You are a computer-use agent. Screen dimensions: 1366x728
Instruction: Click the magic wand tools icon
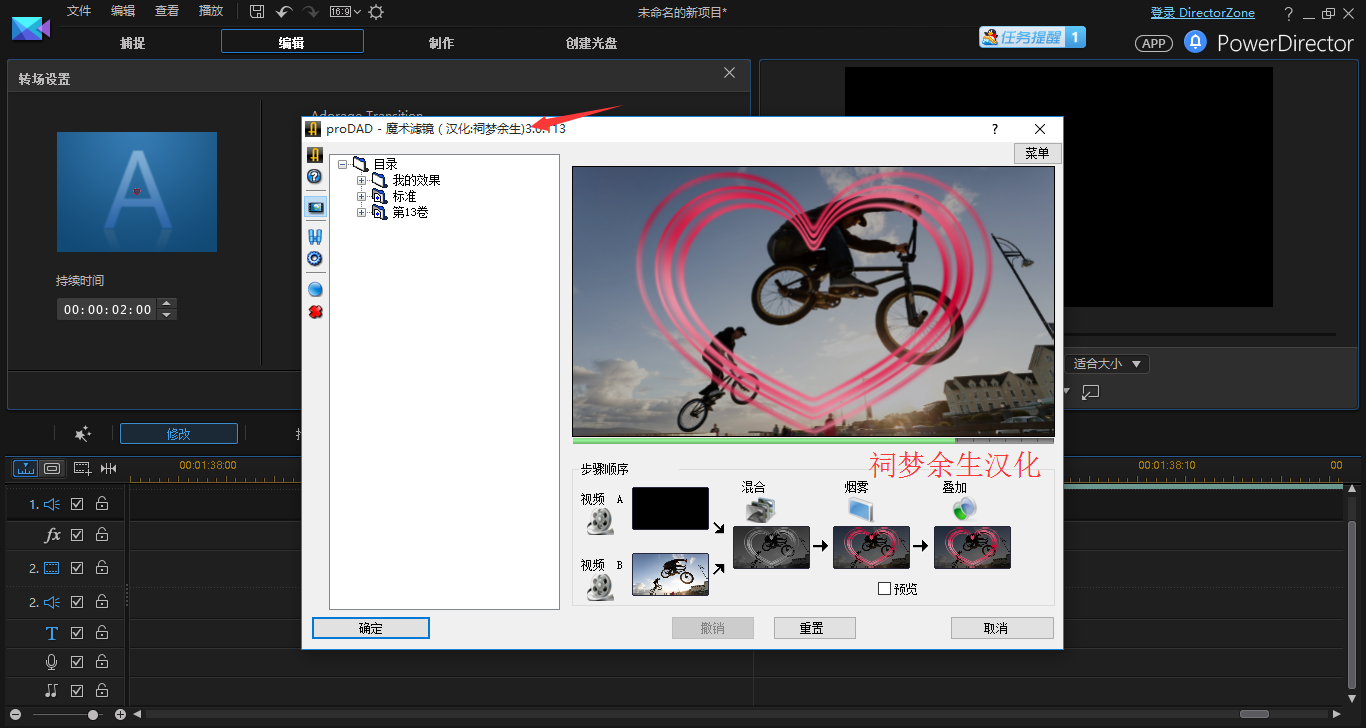pos(83,434)
